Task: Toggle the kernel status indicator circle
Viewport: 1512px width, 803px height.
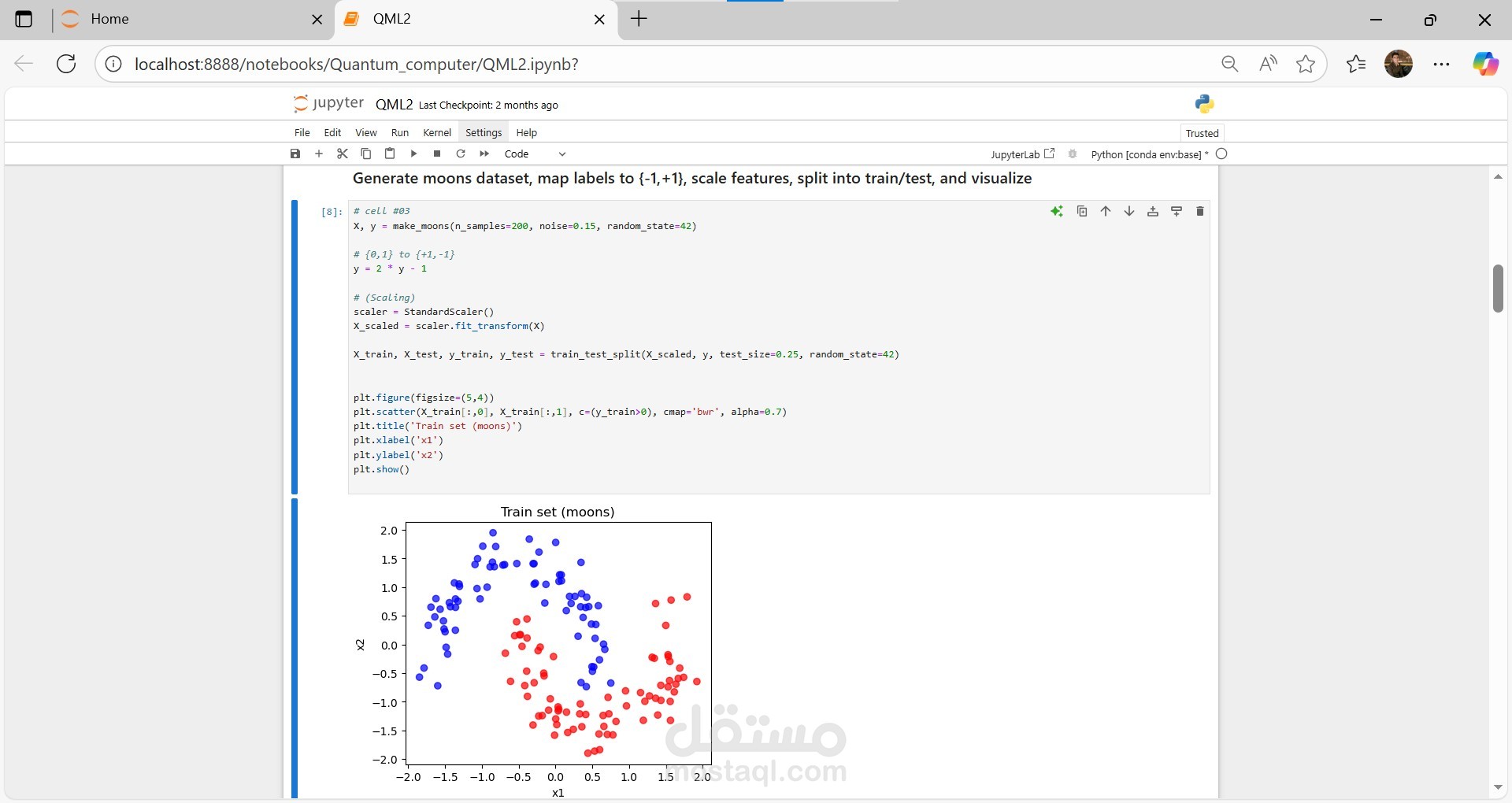Action: pos(1221,154)
